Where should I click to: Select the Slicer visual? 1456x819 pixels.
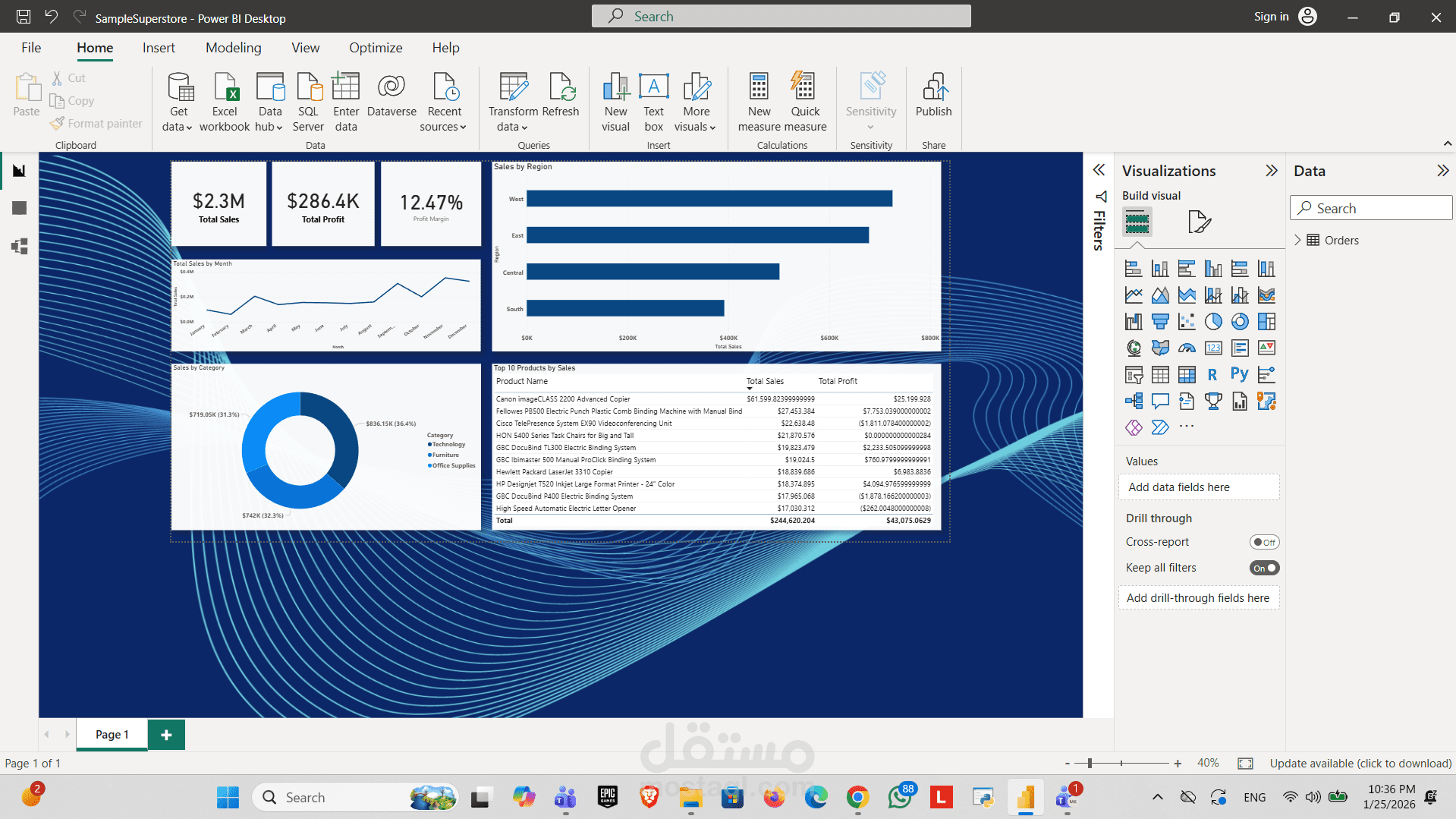click(x=1134, y=375)
